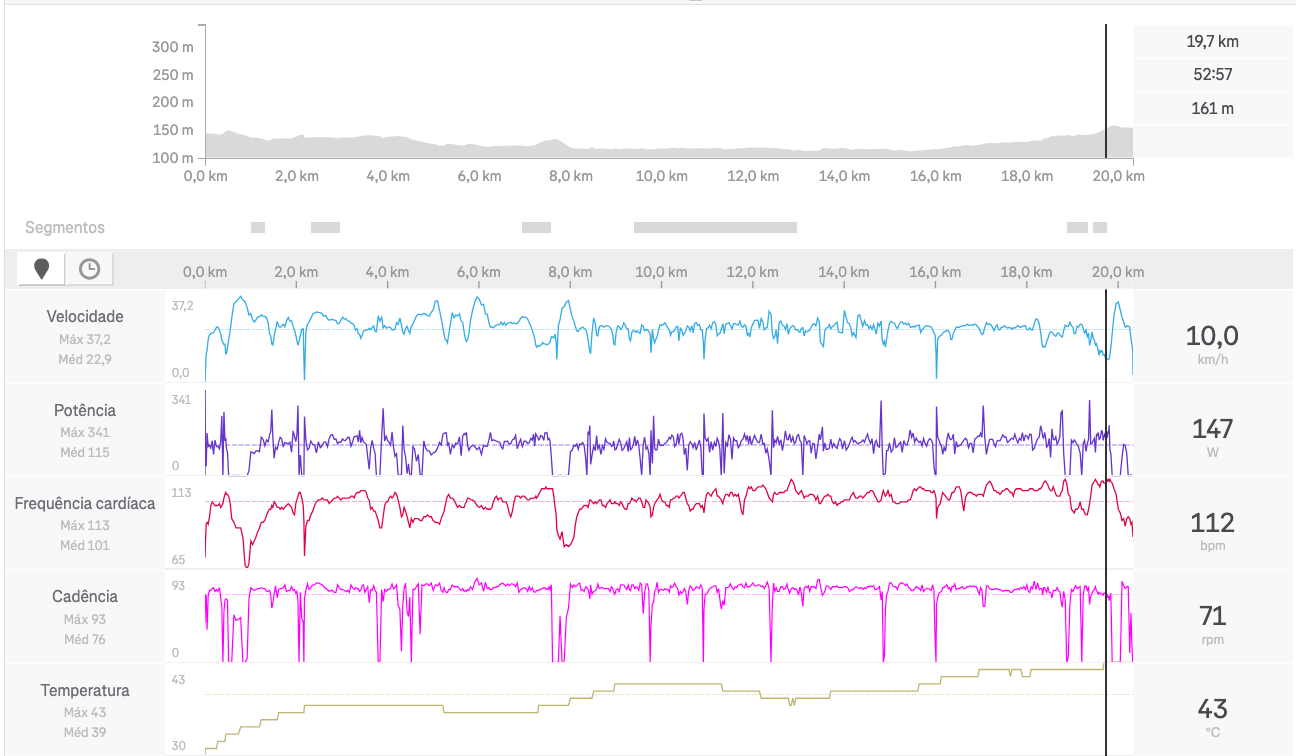Click "Méd 101" under Frequência cardíaca
This screenshot has width=1296, height=756.
85,545
